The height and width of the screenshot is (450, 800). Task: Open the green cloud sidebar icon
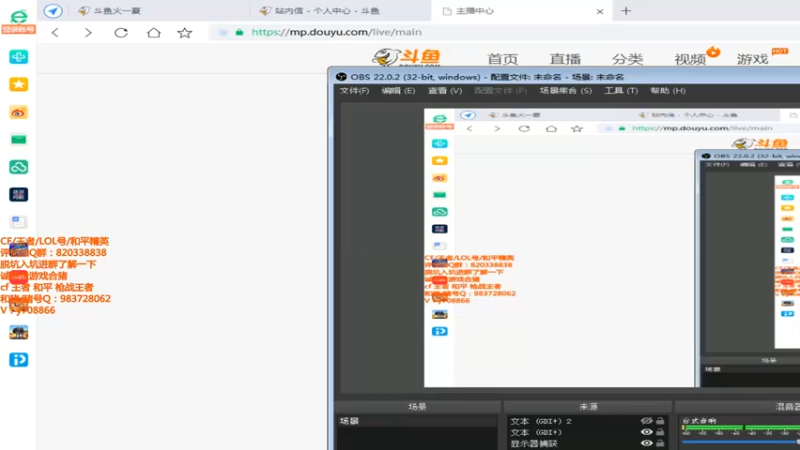click(18, 167)
